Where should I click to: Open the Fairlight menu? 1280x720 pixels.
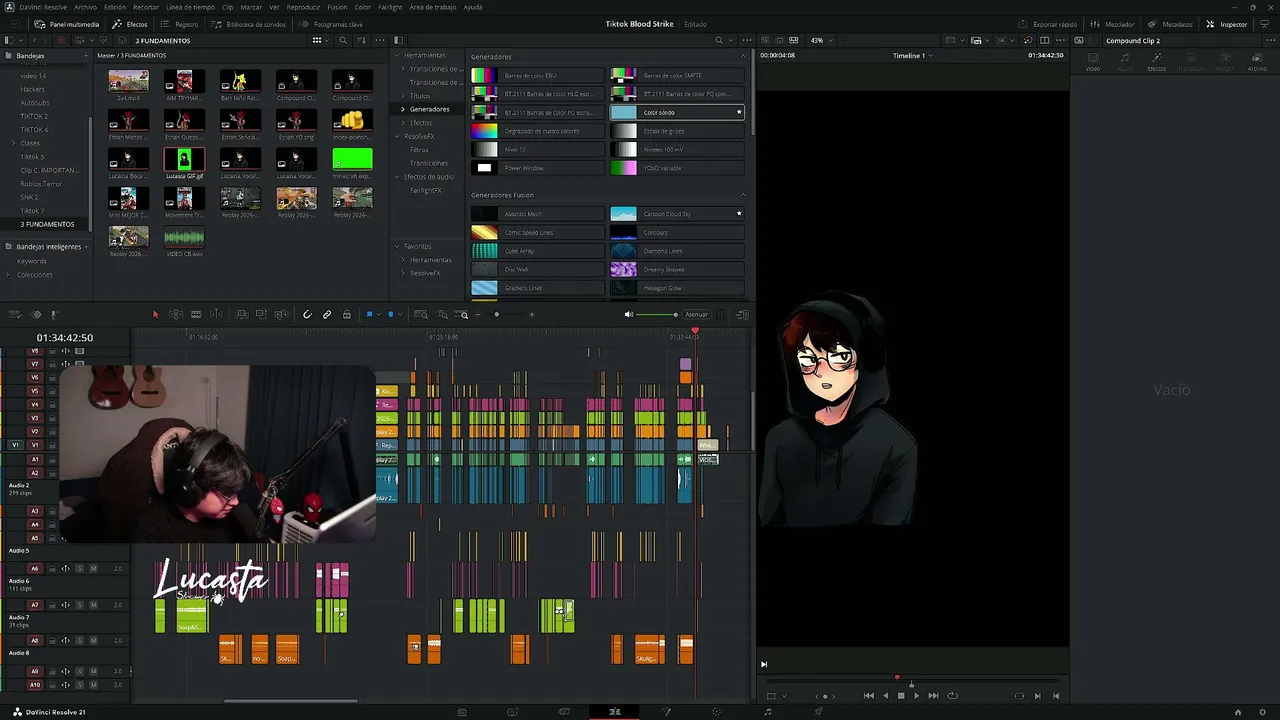pos(390,7)
